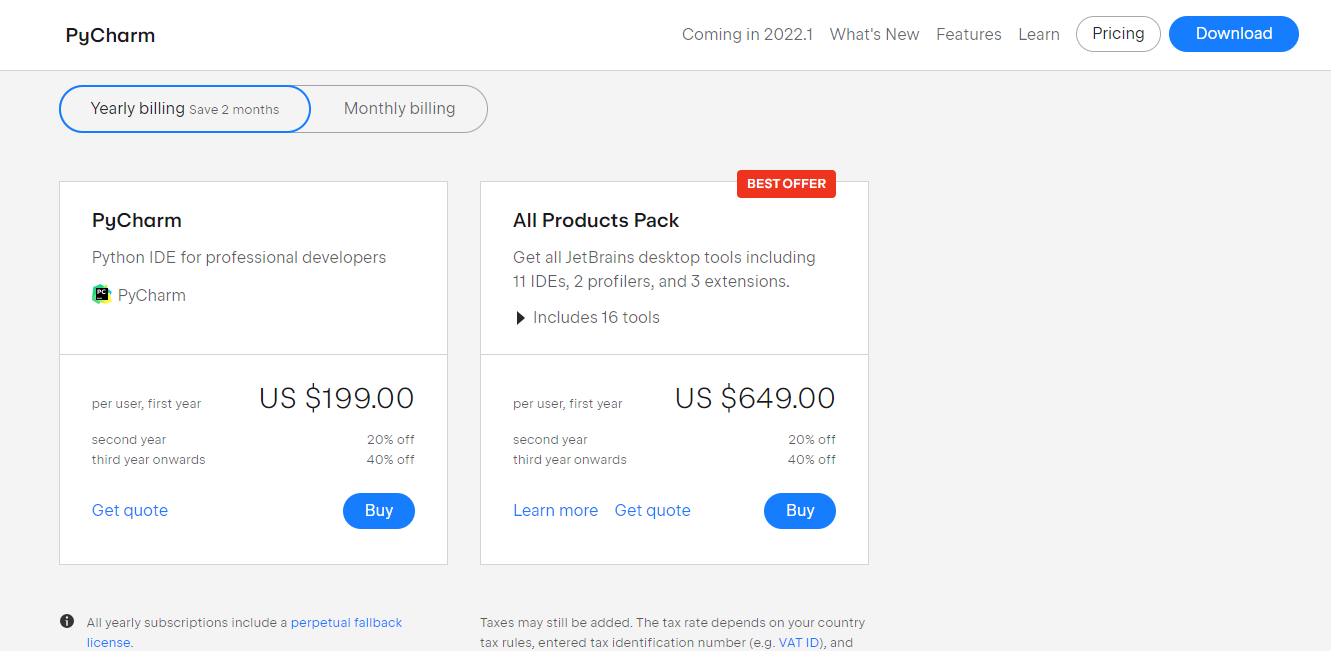Open the perpetual fallback license link
This screenshot has height=651, width=1331.
point(346,623)
